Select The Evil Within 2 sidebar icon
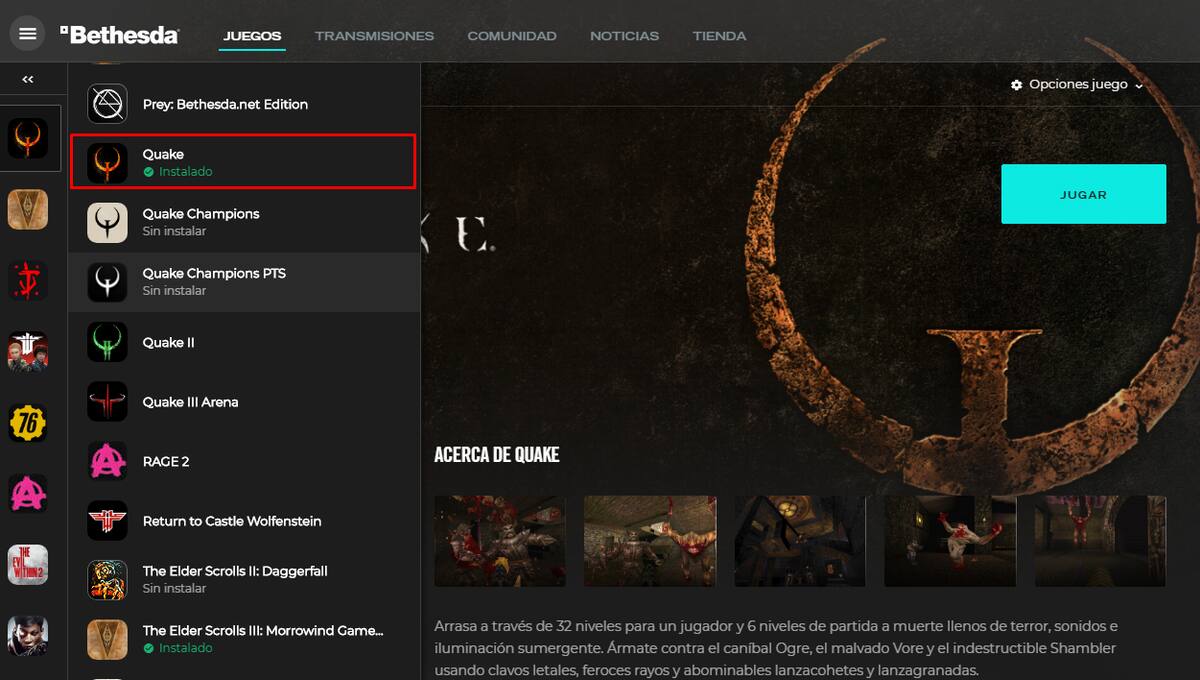The width and height of the screenshot is (1200, 680). pos(28,565)
